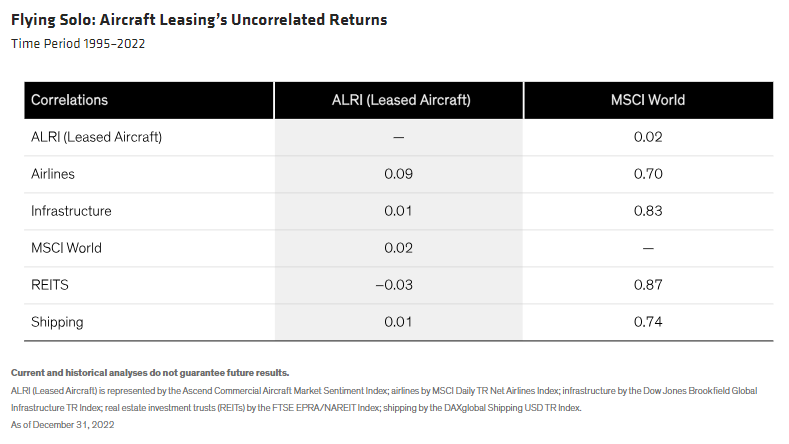Click the 0.83 Infrastructure value
The image size is (789, 444).
pos(648,211)
